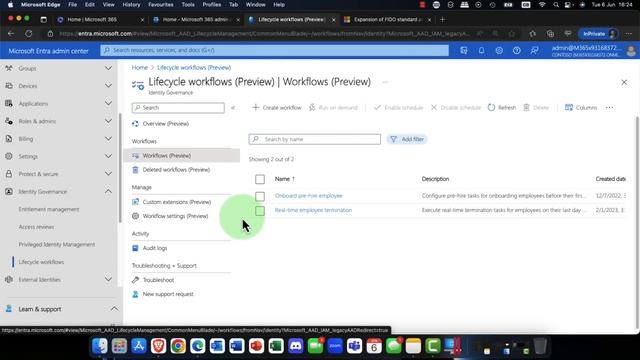Viewport: 640px width, 360px height.
Task: Click the portal search resources bar
Action: coord(274,50)
